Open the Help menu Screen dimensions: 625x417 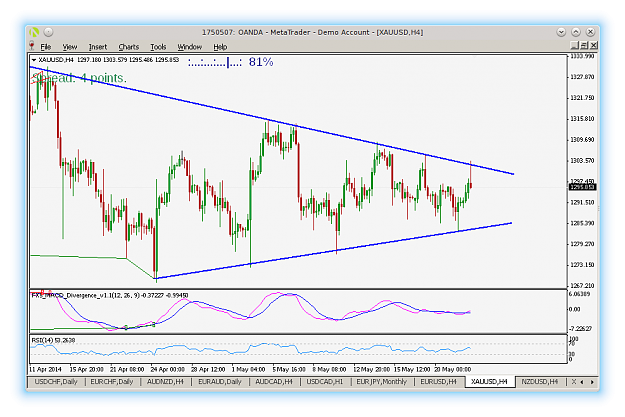[220, 47]
